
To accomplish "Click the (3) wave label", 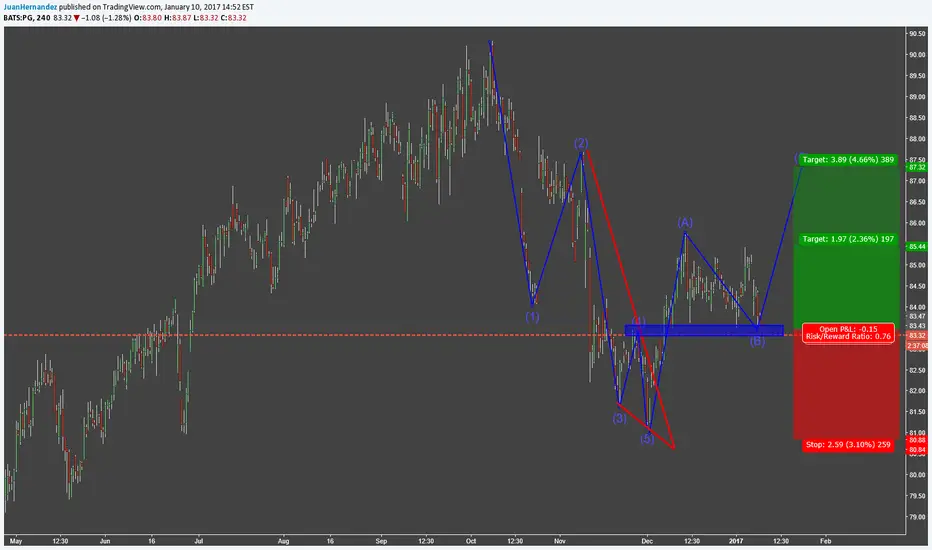I will click(619, 418).
